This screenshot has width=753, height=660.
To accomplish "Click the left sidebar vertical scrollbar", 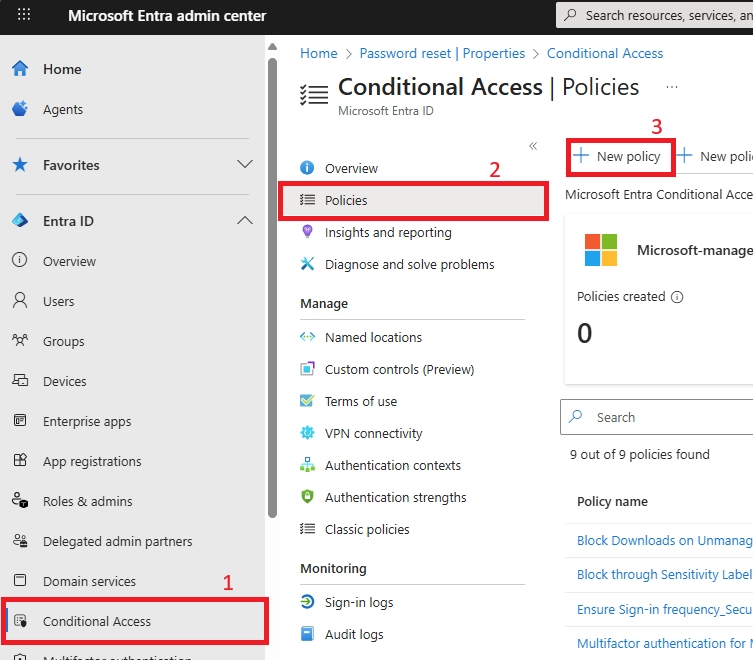I will 272,288.
